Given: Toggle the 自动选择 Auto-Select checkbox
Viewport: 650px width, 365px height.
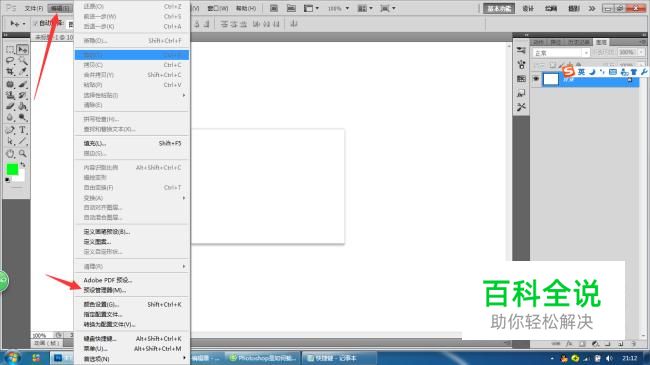Looking at the screenshot, I should click(x=36, y=23).
